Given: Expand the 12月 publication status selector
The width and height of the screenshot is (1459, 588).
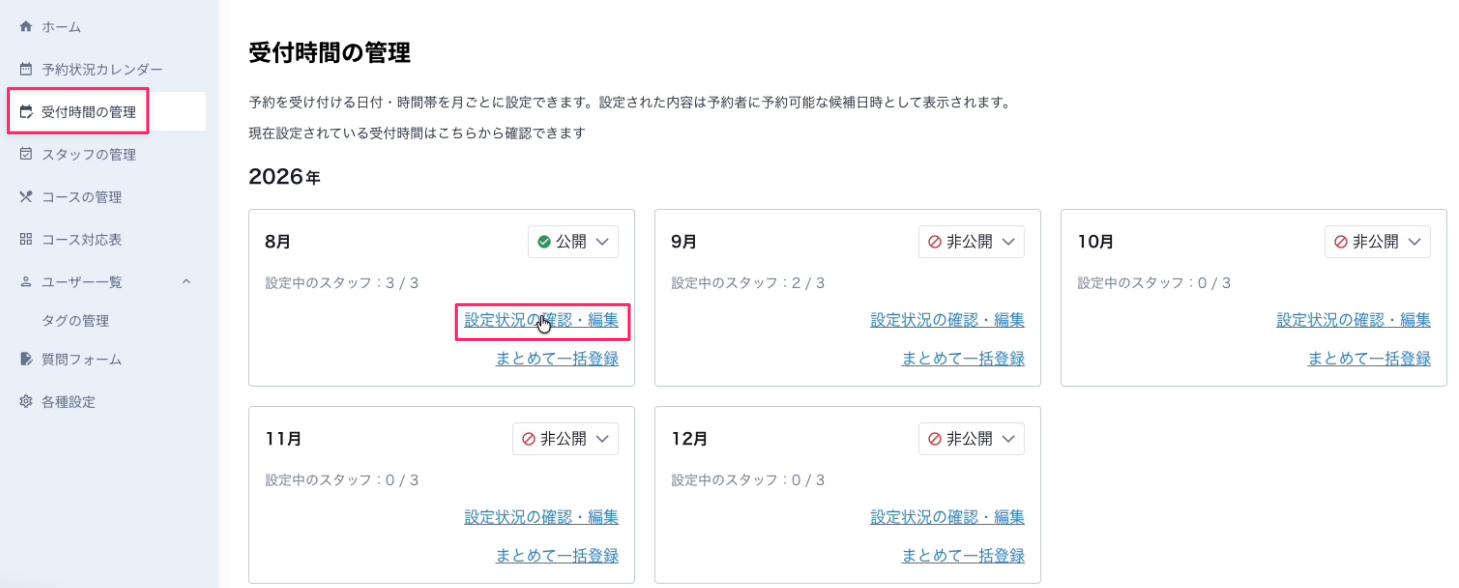Looking at the screenshot, I should [971, 439].
